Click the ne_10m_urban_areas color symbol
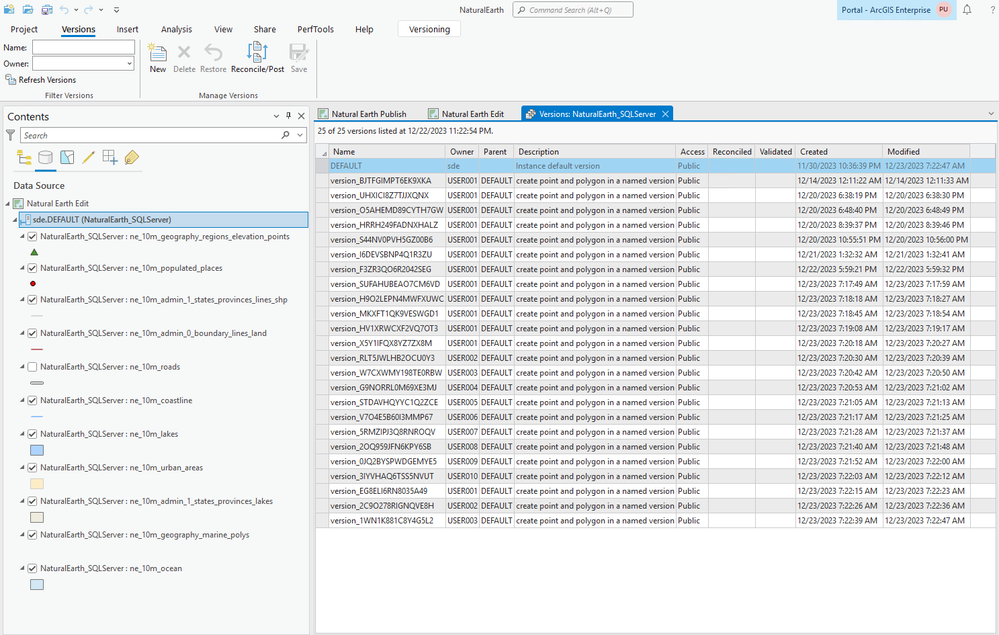999x635 pixels. (37, 484)
